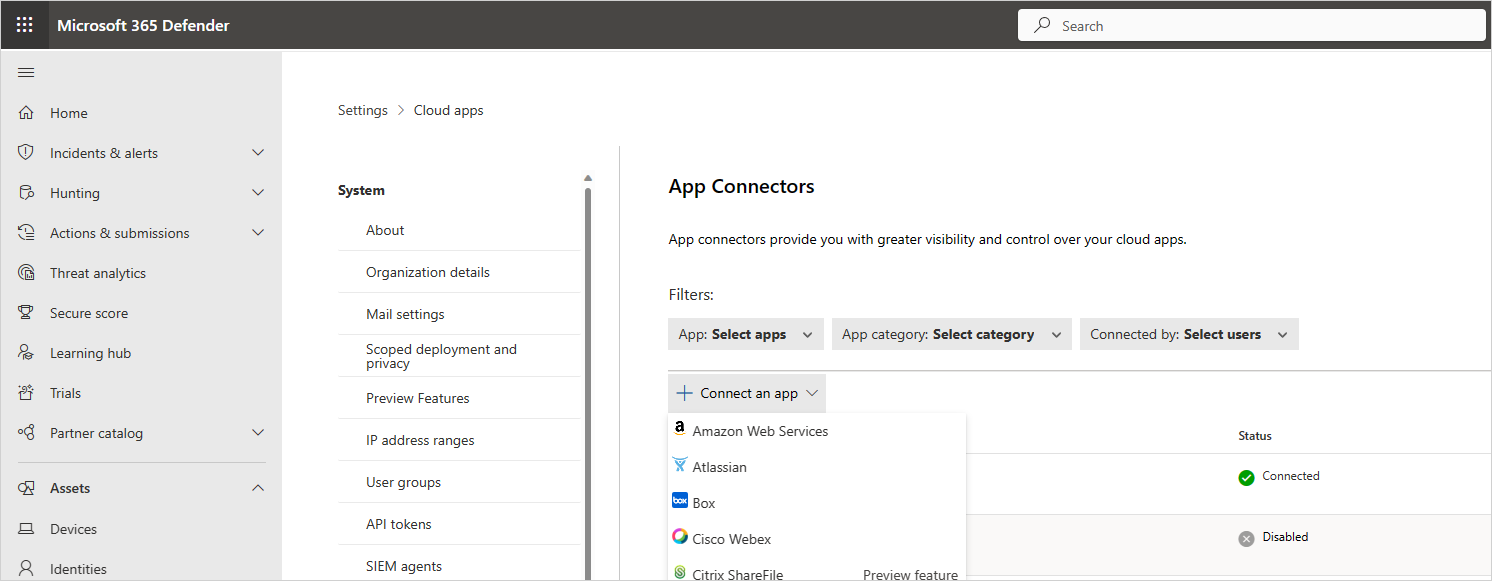
Task: Pick Atlassian in connector menu
Action: [x=719, y=467]
